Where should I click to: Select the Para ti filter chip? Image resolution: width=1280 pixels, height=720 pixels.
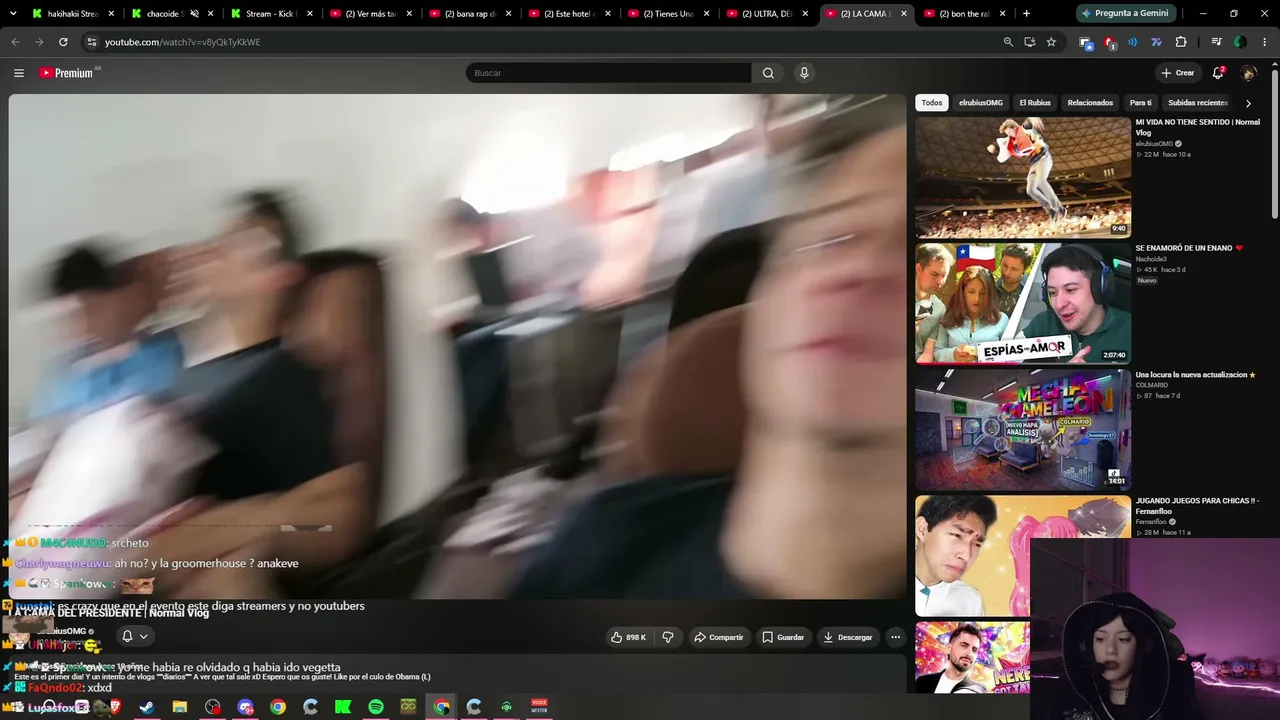pyautogui.click(x=1141, y=103)
